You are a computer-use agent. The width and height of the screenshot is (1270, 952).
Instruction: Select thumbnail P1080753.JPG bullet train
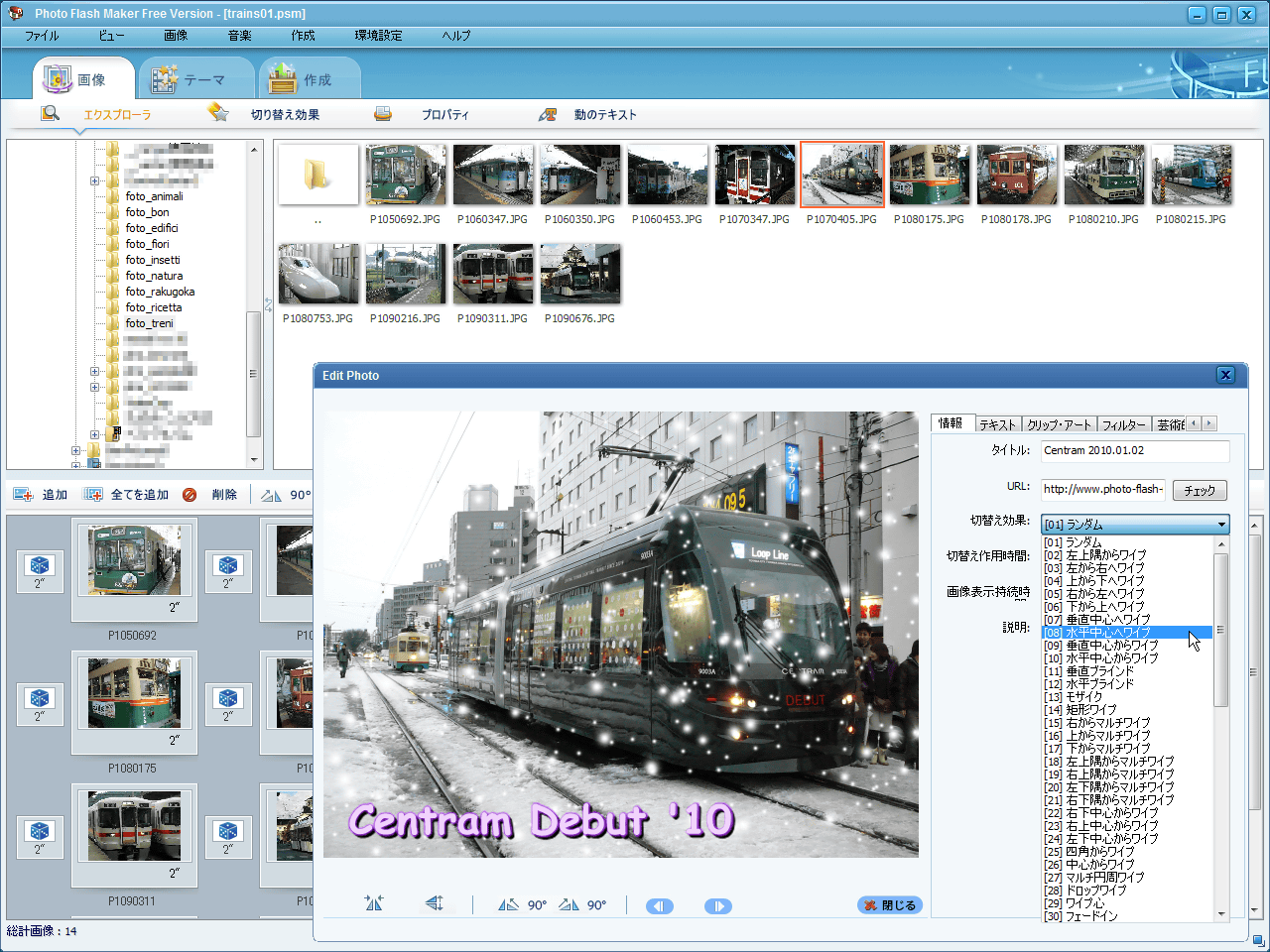coord(318,275)
